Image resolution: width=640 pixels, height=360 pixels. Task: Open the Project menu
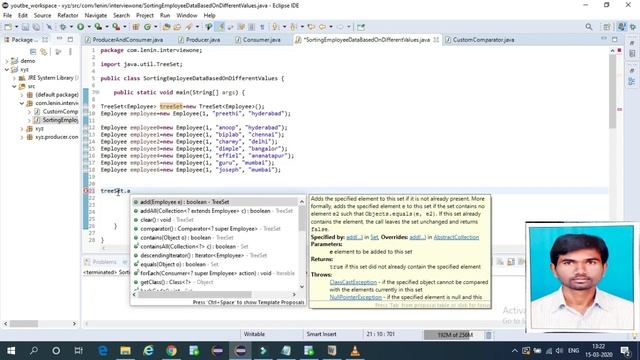click(145, 16)
